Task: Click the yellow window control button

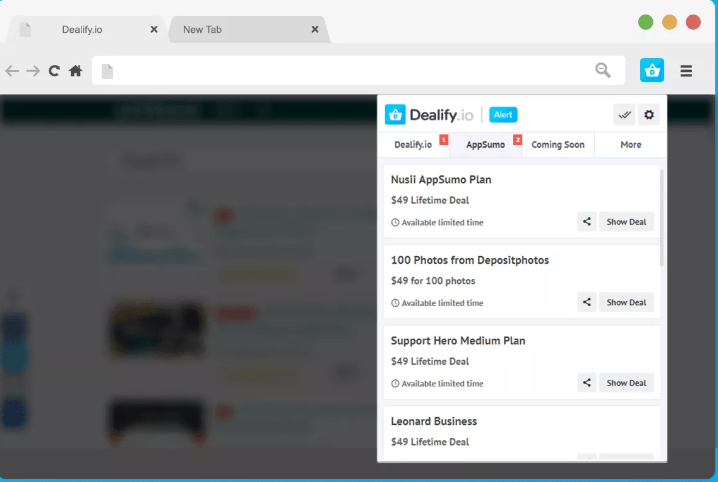Action: tap(669, 22)
